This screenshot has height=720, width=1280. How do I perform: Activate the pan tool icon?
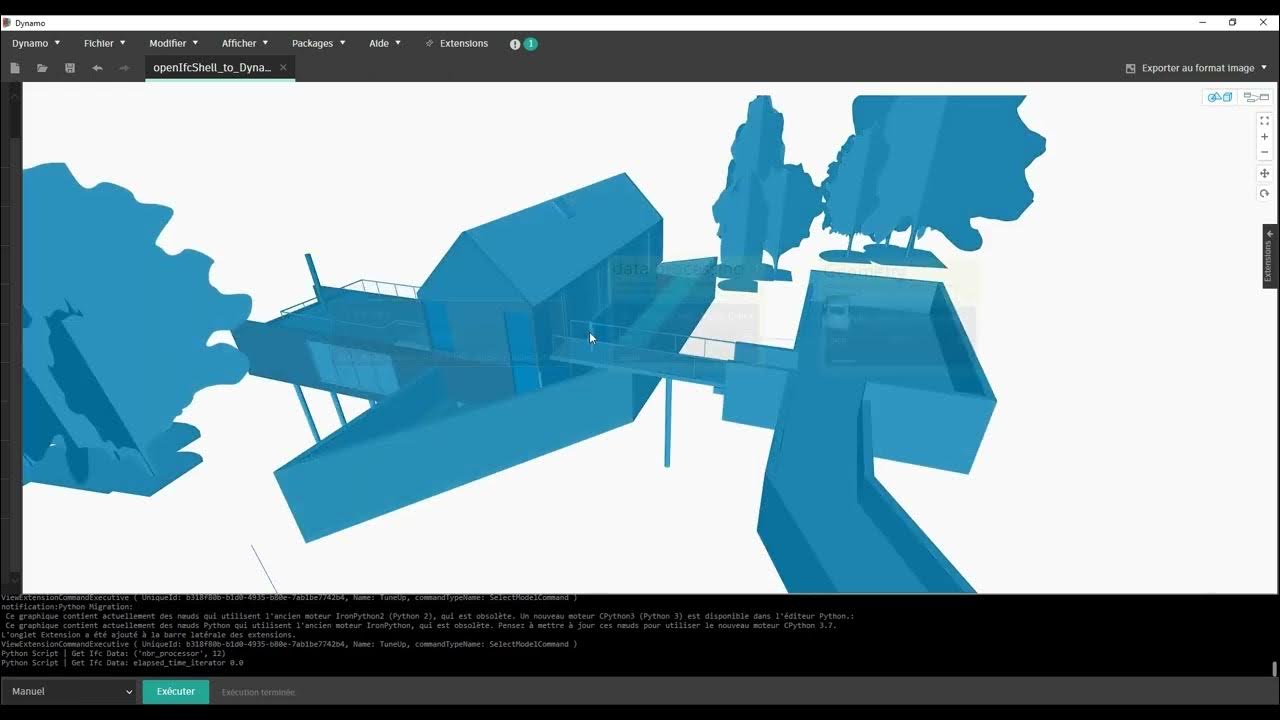point(1264,174)
